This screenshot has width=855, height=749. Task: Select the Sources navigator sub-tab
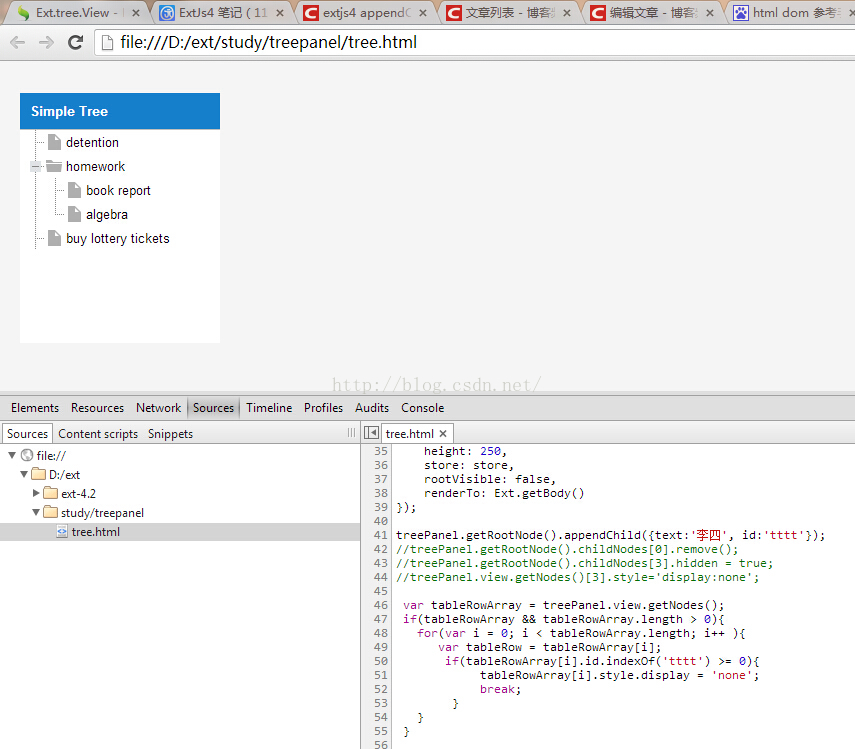[27, 434]
